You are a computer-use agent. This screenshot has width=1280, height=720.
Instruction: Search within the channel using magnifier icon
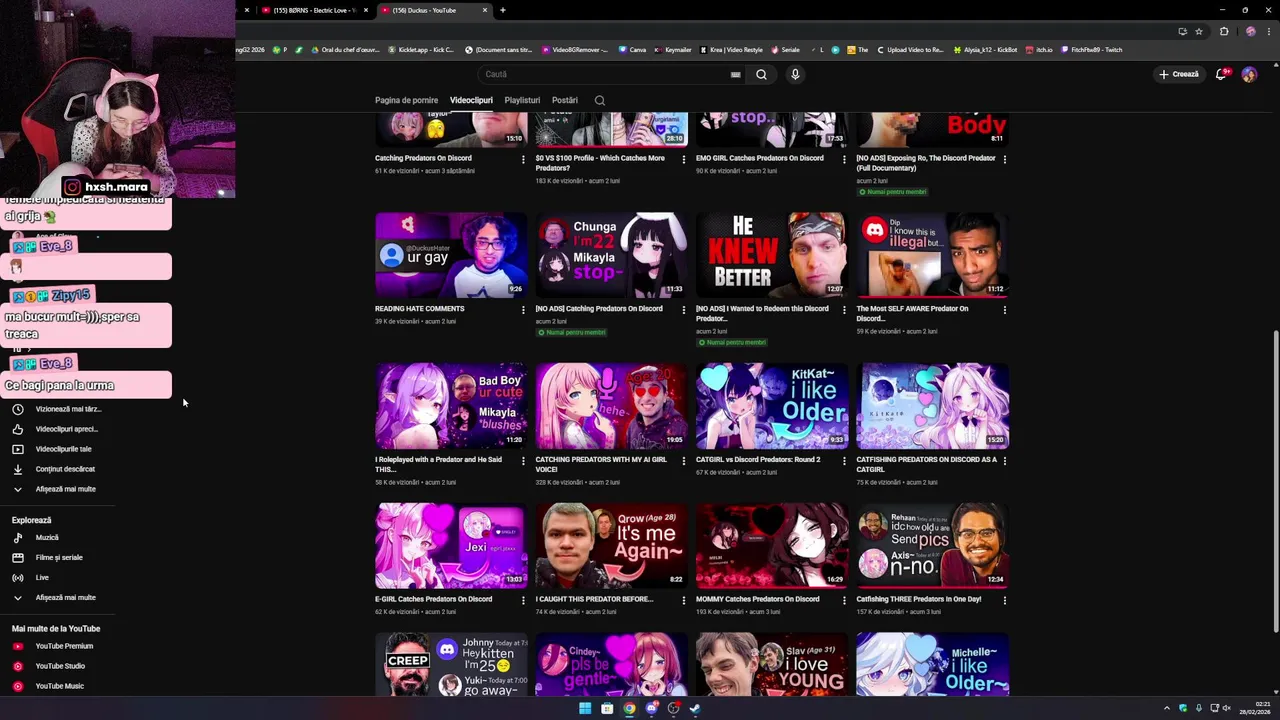coord(600,100)
